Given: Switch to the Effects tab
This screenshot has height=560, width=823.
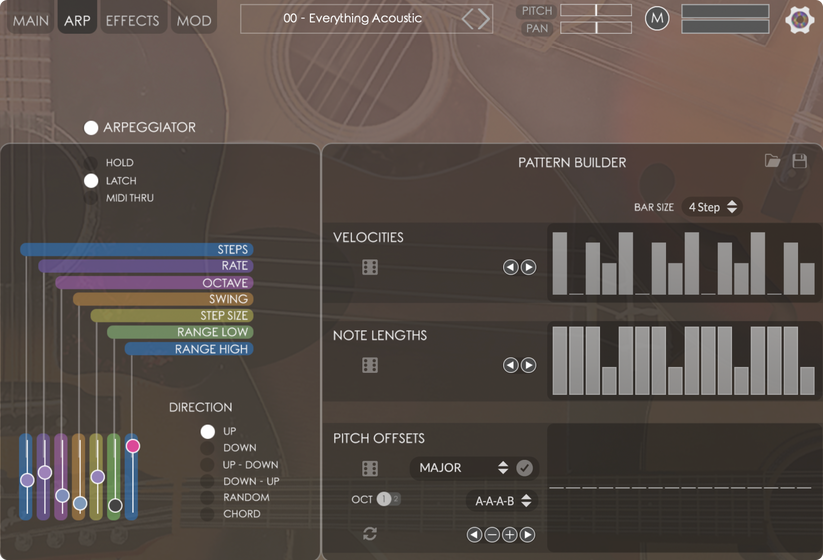Looking at the screenshot, I should (x=132, y=20).
